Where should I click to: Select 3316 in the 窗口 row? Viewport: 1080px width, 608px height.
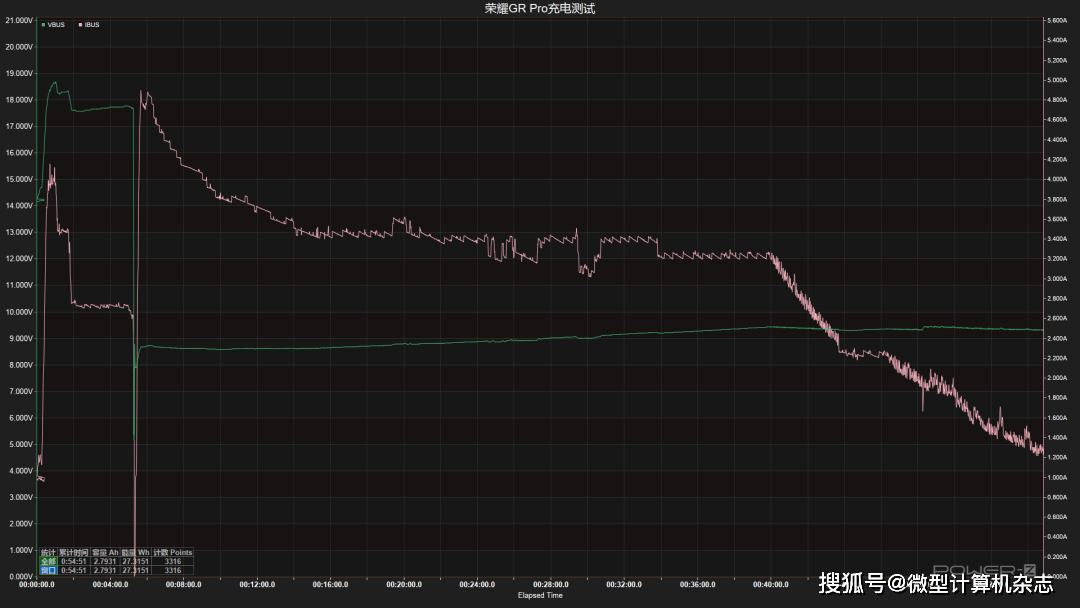pyautogui.click(x=173, y=570)
